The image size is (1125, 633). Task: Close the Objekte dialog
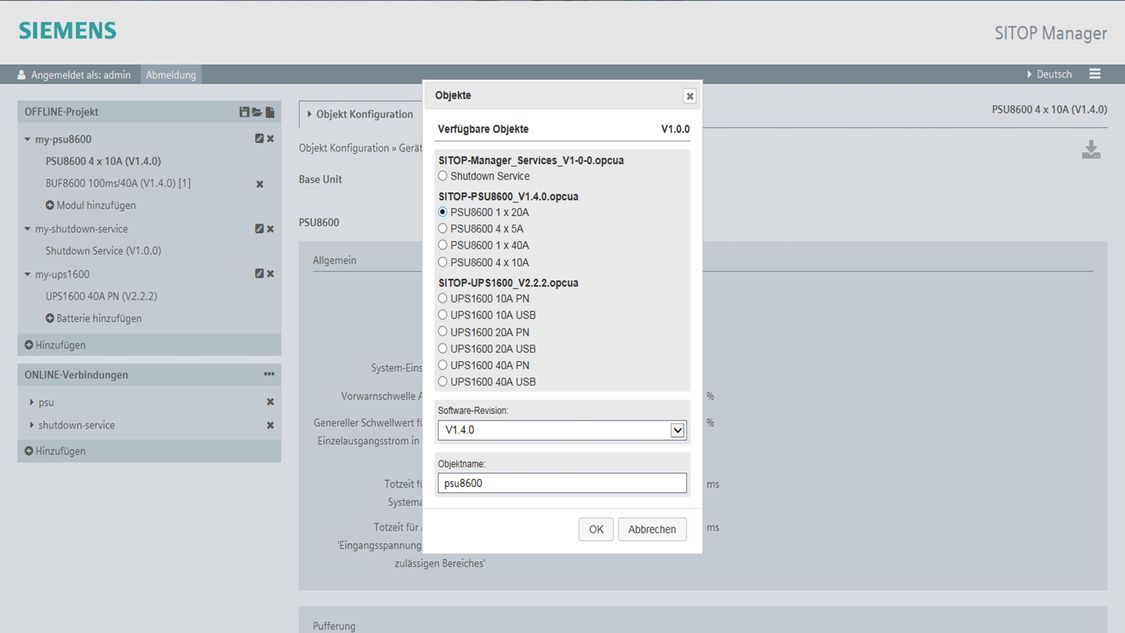coord(689,96)
